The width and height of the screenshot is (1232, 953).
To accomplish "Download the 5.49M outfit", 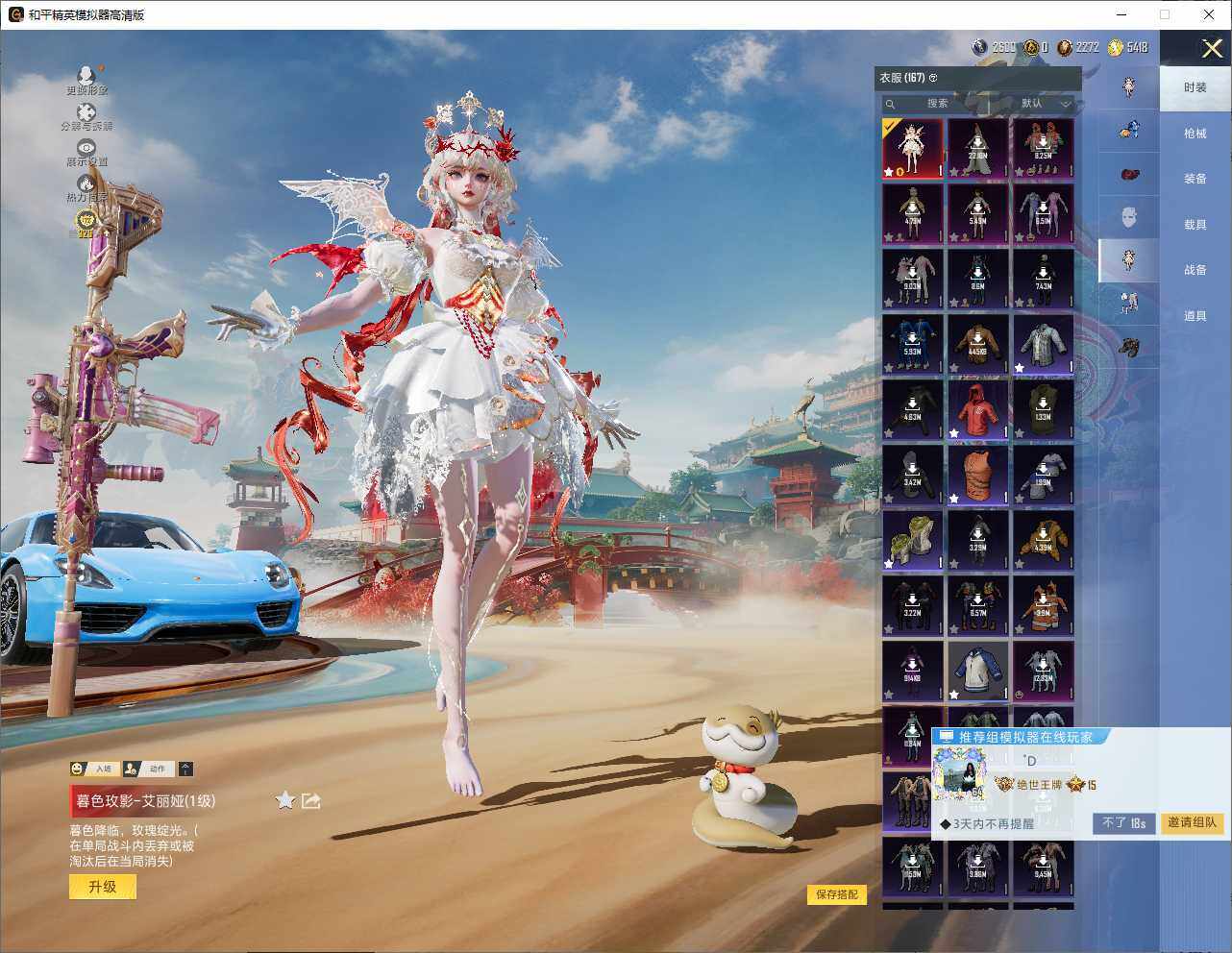I will 977,213.
